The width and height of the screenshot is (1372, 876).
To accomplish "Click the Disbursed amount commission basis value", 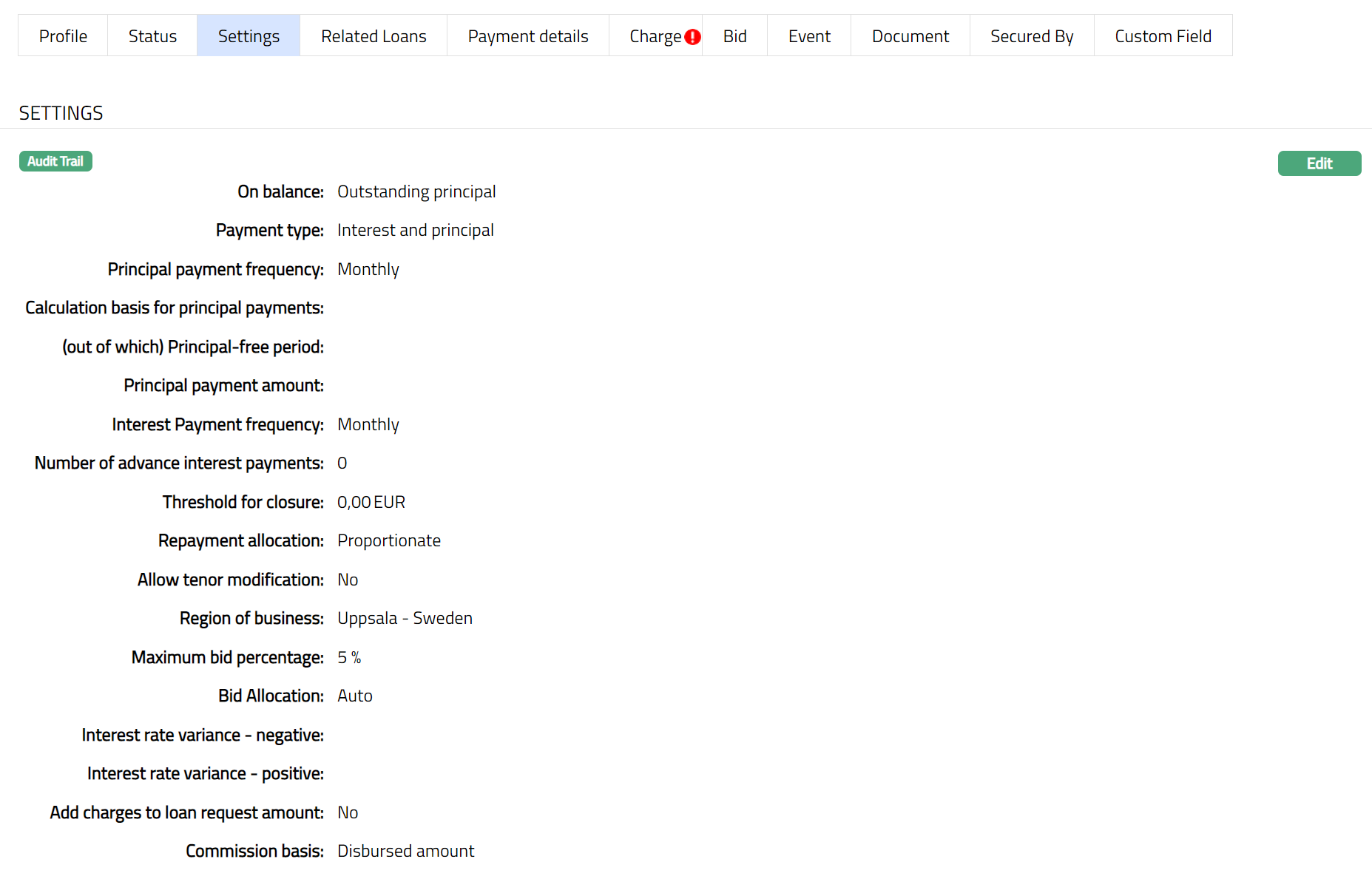I will pyautogui.click(x=405, y=851).
